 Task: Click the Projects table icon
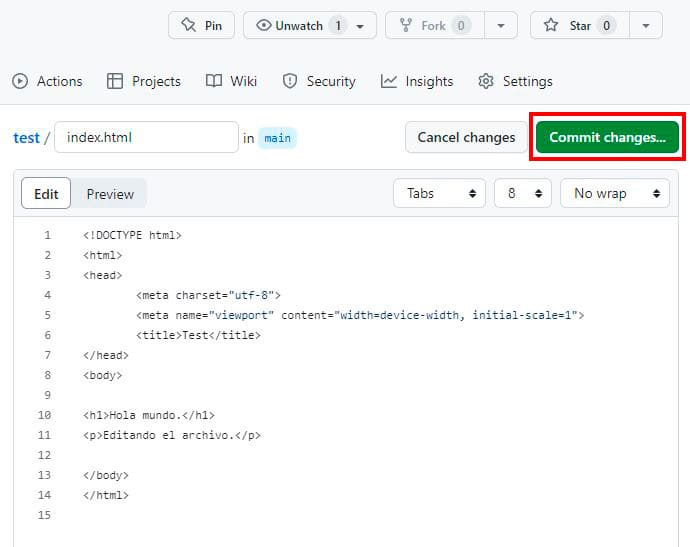click(115, 81)
